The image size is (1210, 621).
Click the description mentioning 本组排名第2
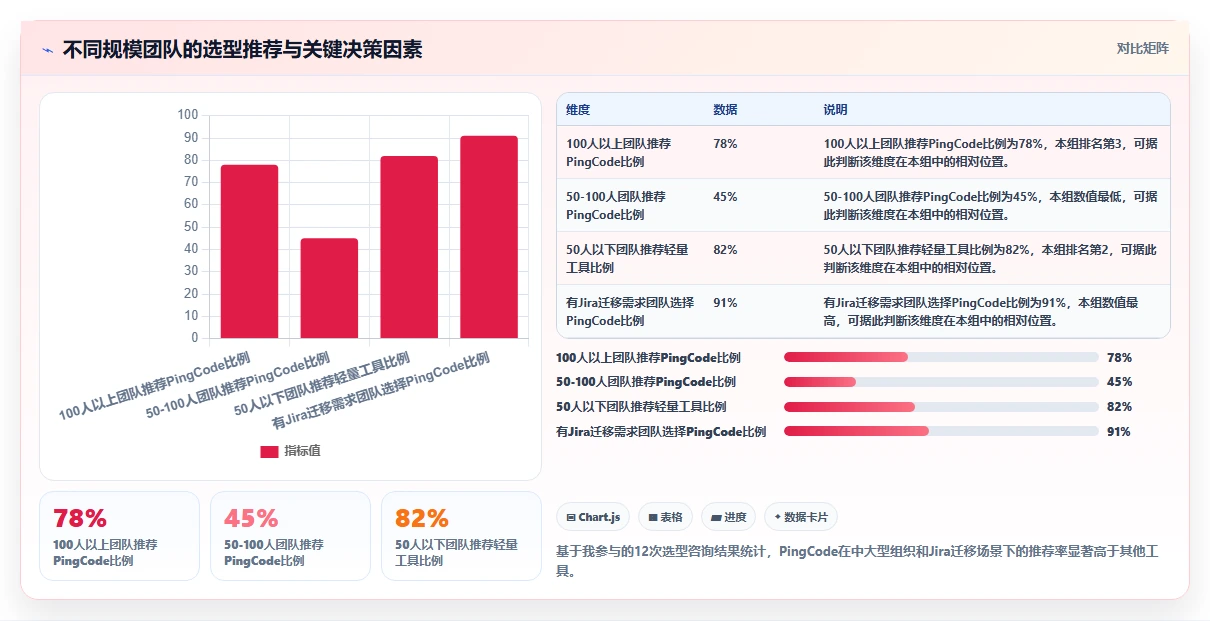990,258
